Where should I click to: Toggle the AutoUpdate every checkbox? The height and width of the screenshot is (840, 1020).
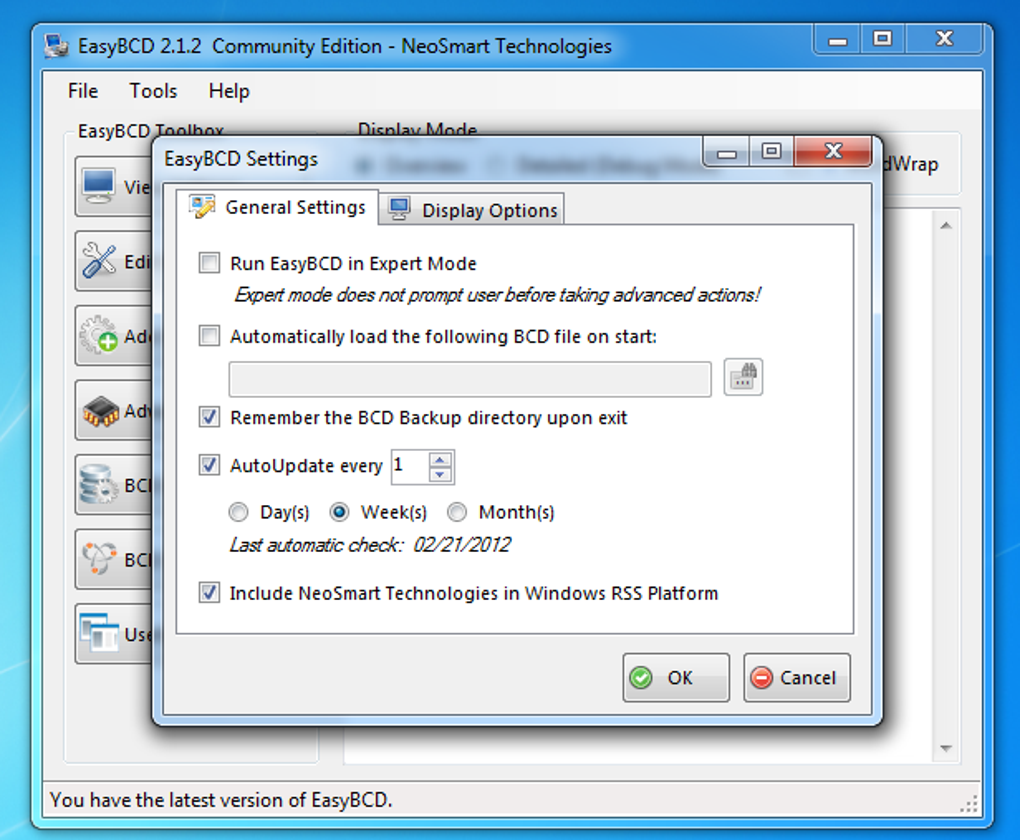[209, 465]
